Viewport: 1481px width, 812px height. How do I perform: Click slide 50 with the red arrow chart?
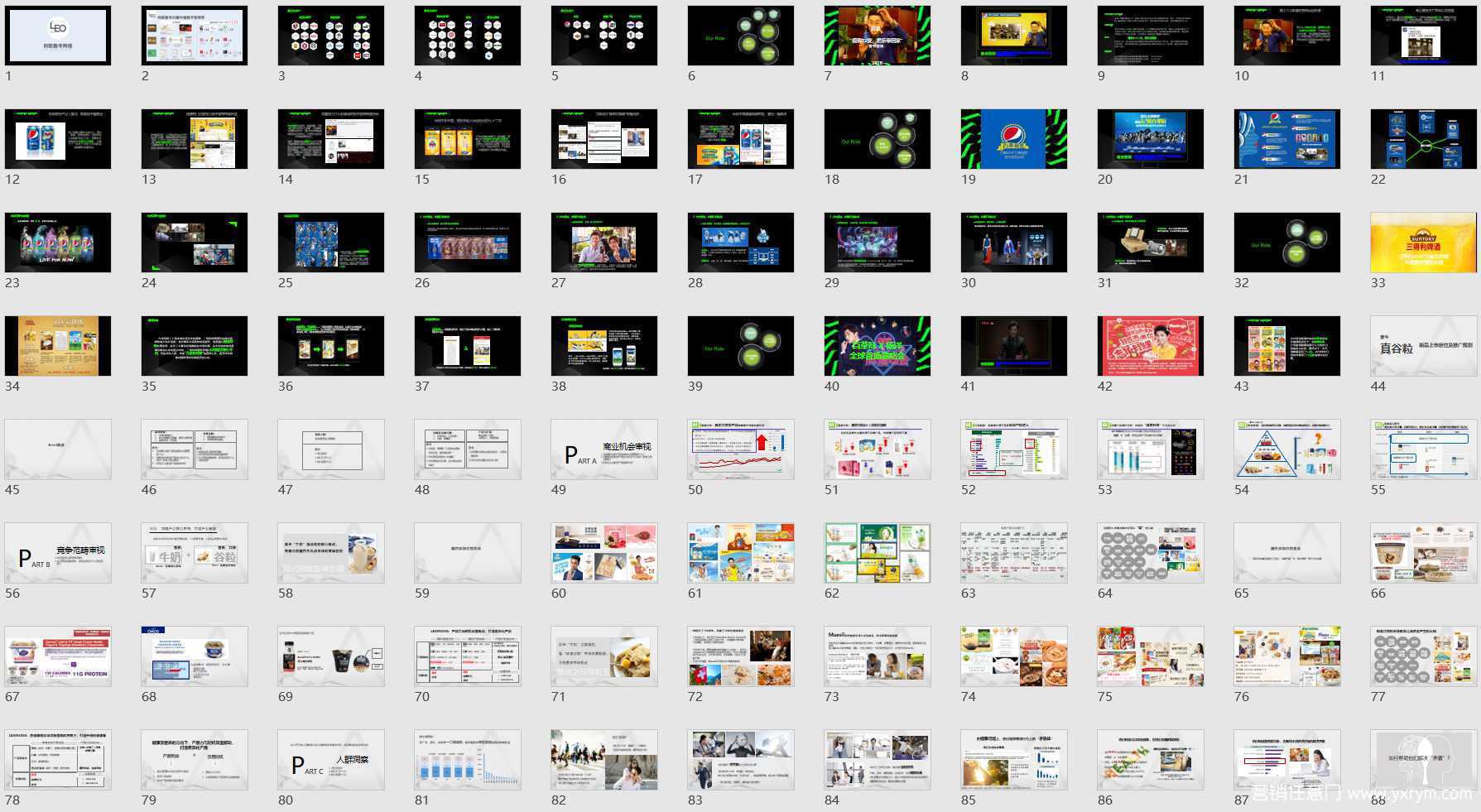point(741,449)
